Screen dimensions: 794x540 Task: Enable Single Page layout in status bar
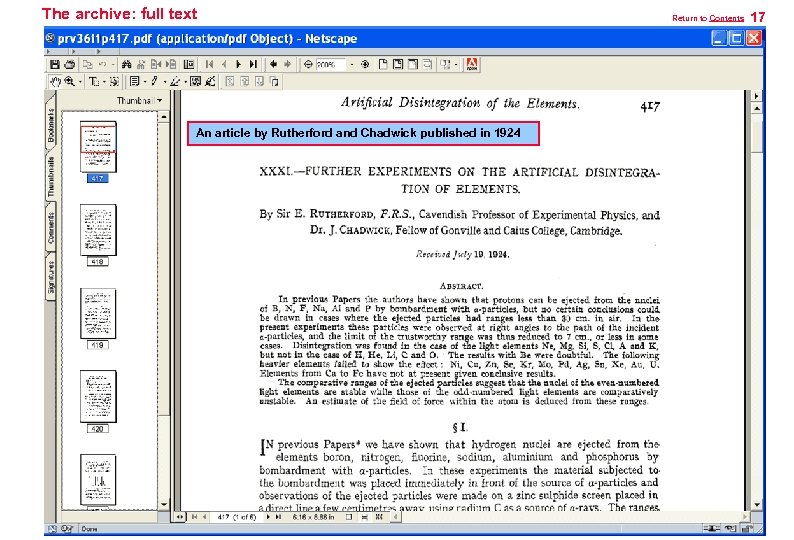click(x=349, y=517)
